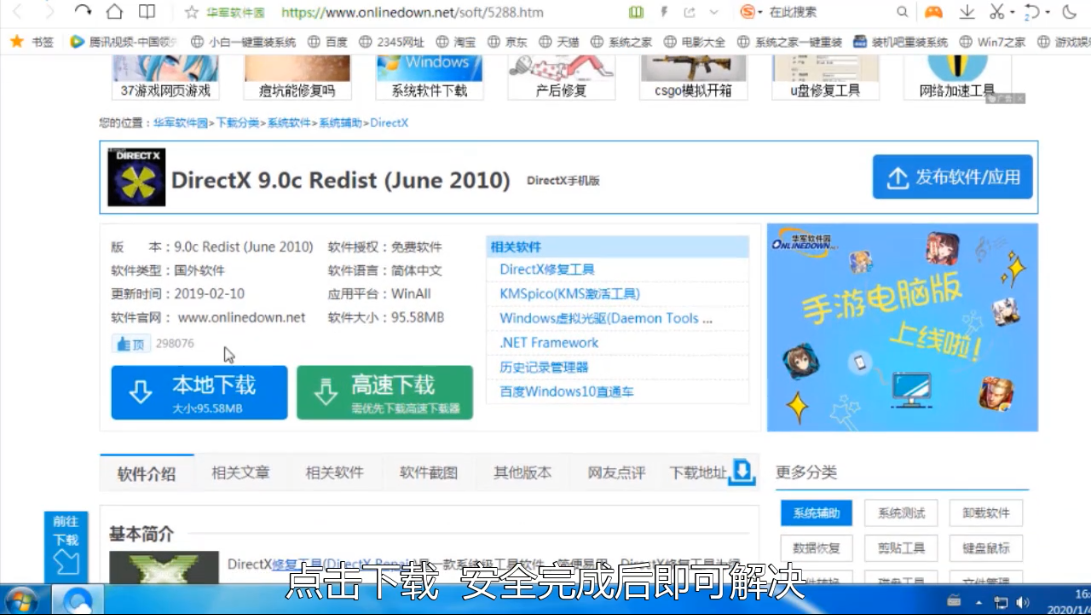Viewport: 1091px width, 615px height.
Task: Click the thumbs-up 顶 button
Action: 131,343
